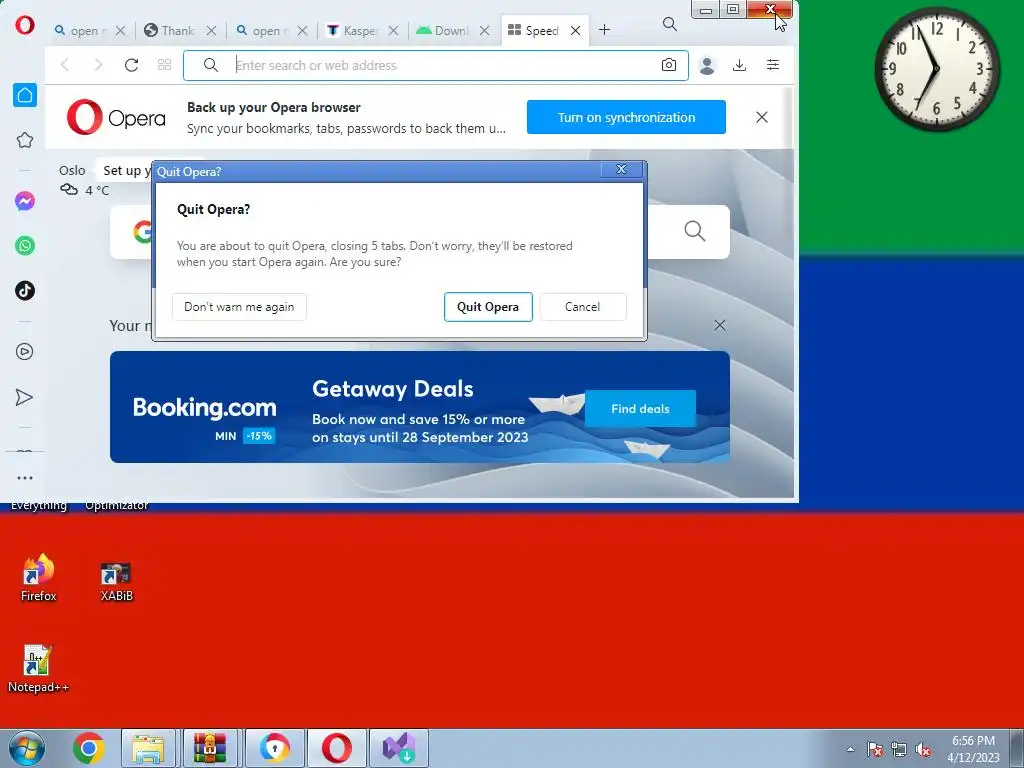Open sidebar setup three-dots menu
The width and height of the screenshot is (1024, 768).
(x=25, y=478)
